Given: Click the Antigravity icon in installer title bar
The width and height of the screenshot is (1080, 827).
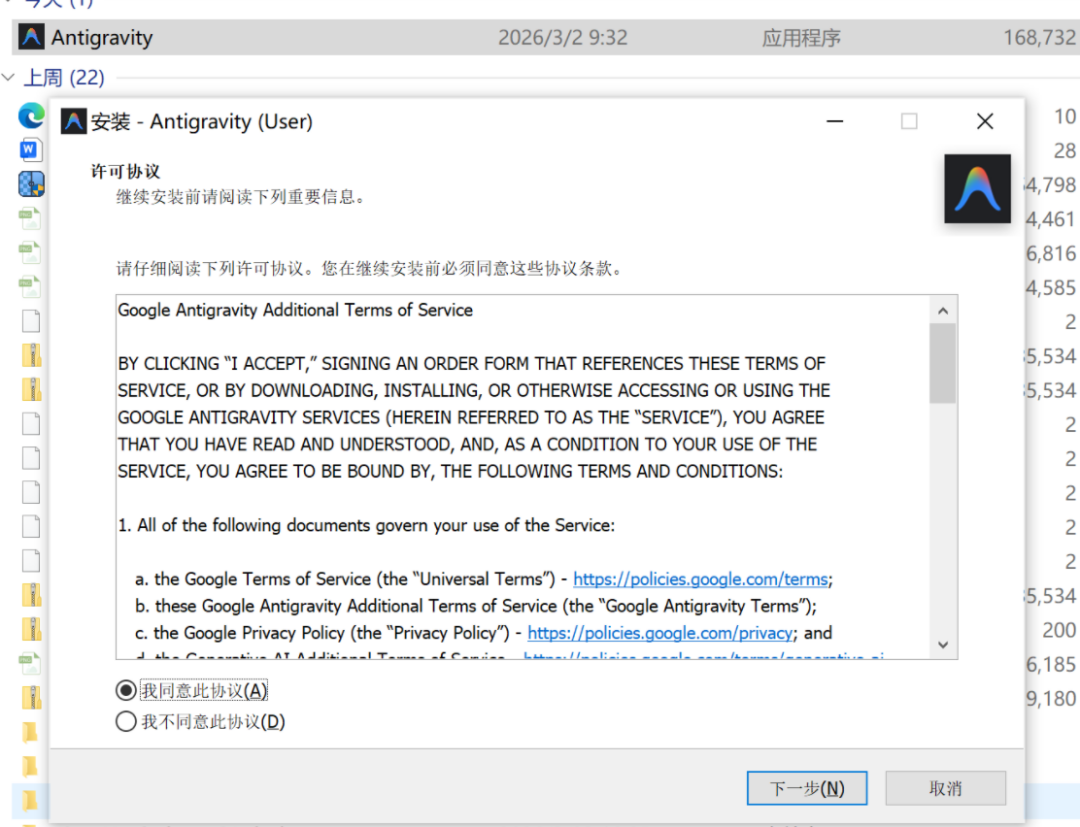Looking at the screenshot, I should tap(74, 121).
